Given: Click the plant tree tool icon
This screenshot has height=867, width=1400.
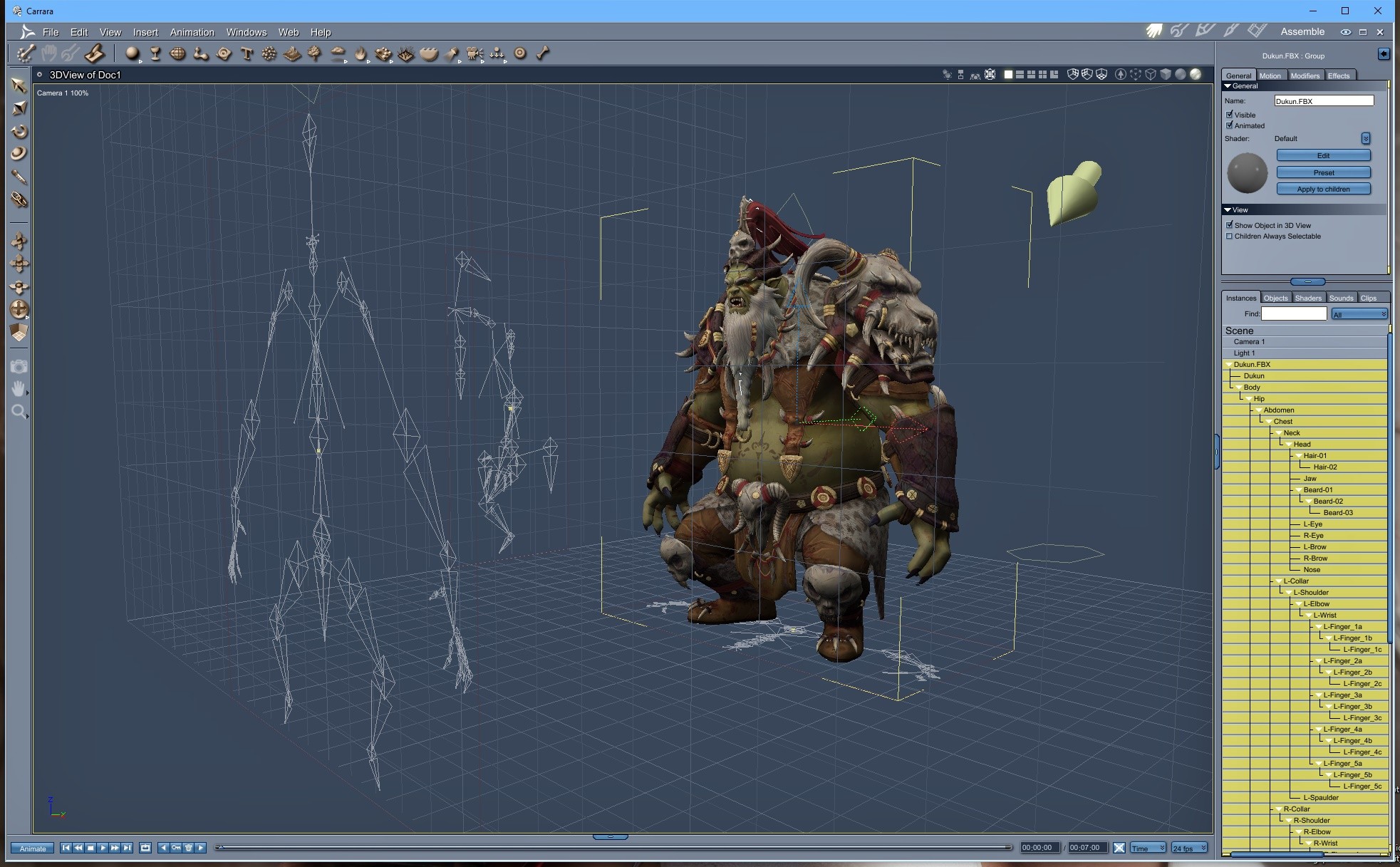Looking at the screenshot, I should (314, 53).
